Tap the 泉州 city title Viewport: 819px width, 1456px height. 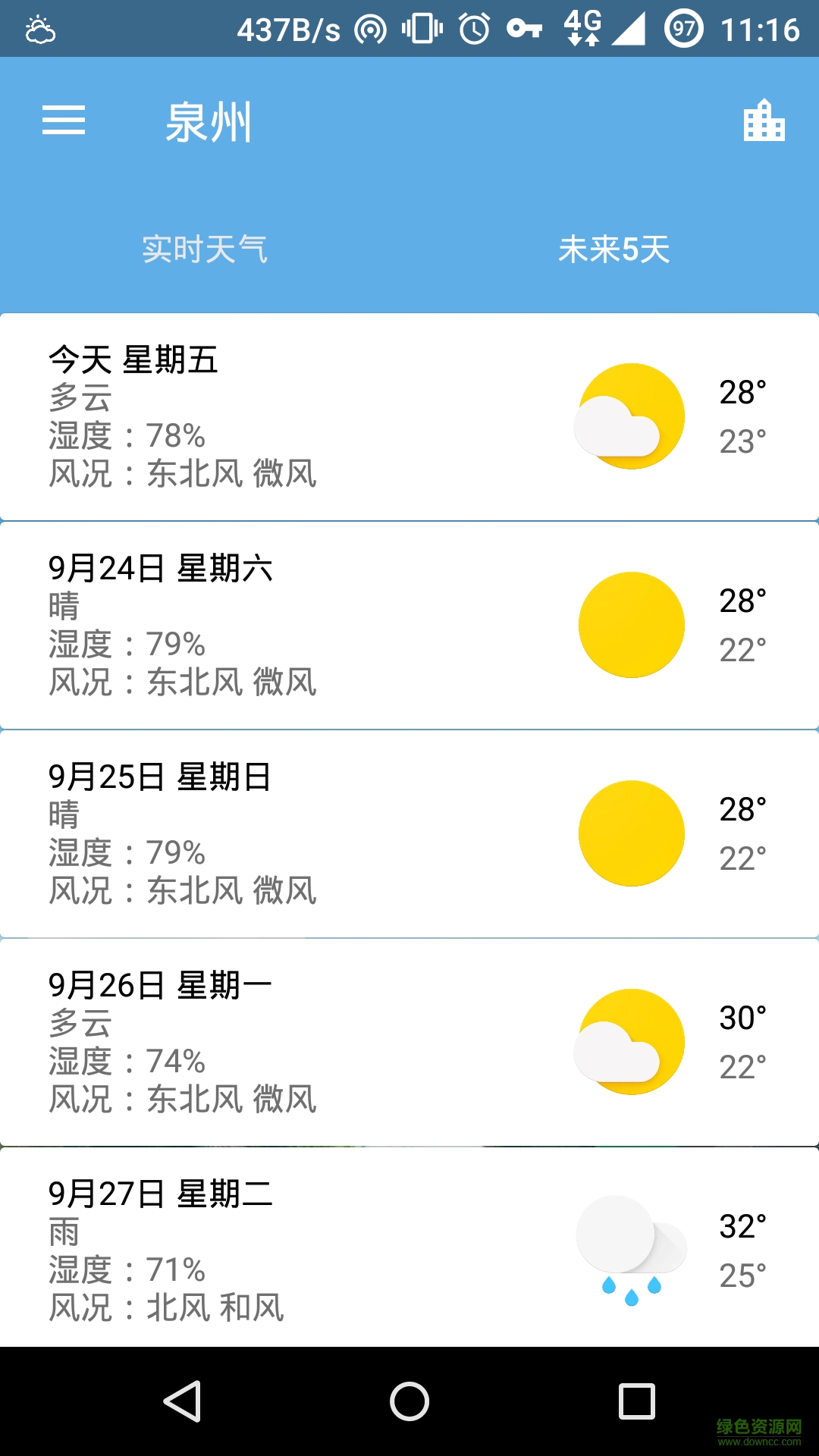click(209, 122)
